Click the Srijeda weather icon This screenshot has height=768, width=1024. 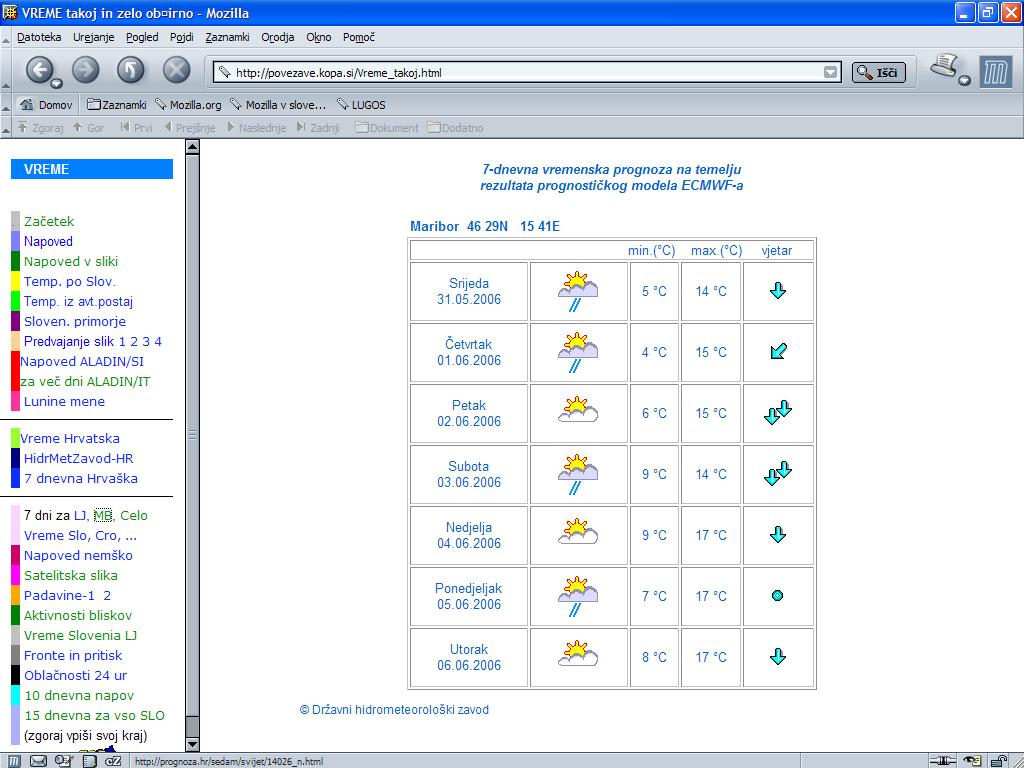pyautogui.click(x=577, y=291)
